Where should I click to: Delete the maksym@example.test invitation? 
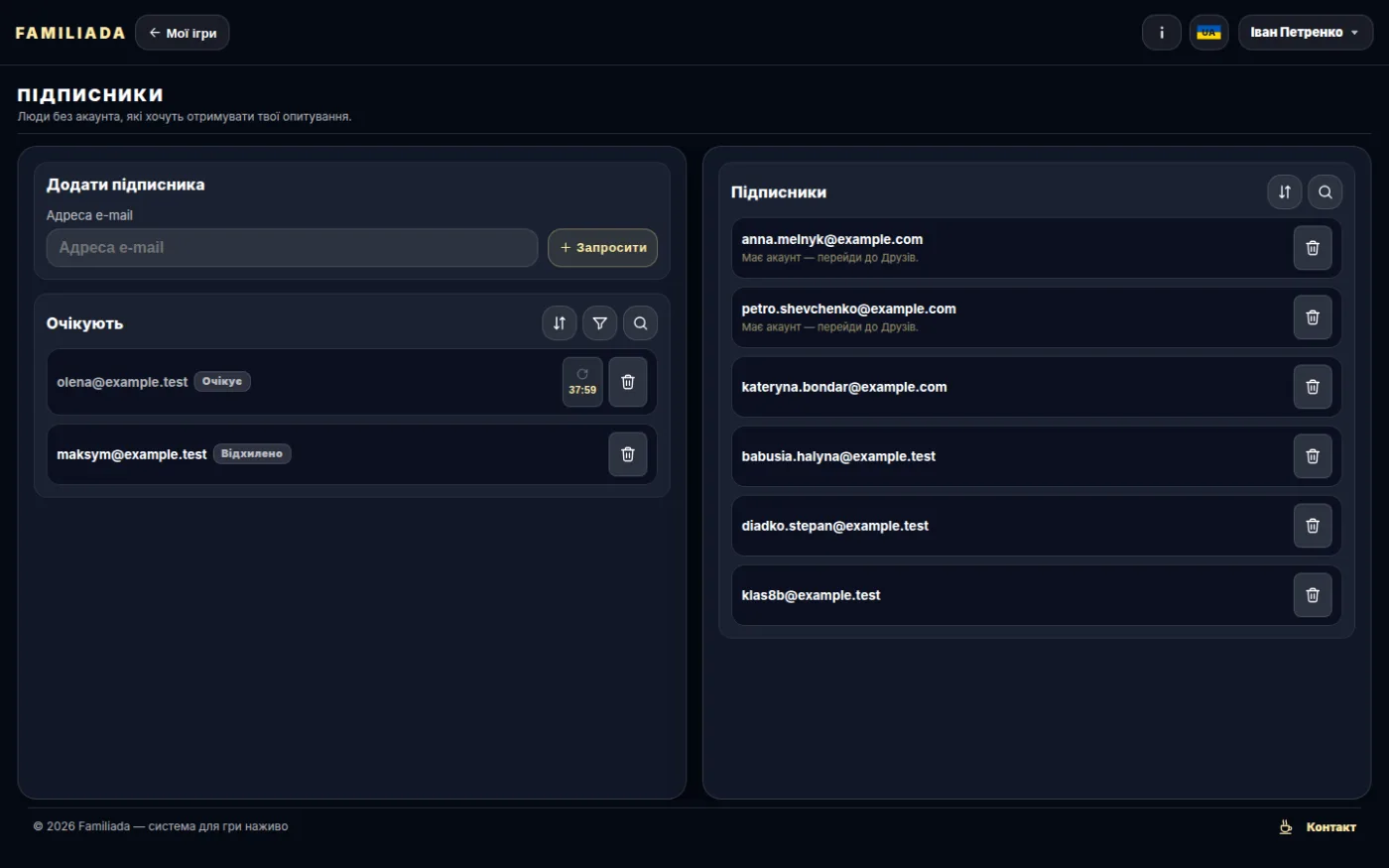[627, 454]
